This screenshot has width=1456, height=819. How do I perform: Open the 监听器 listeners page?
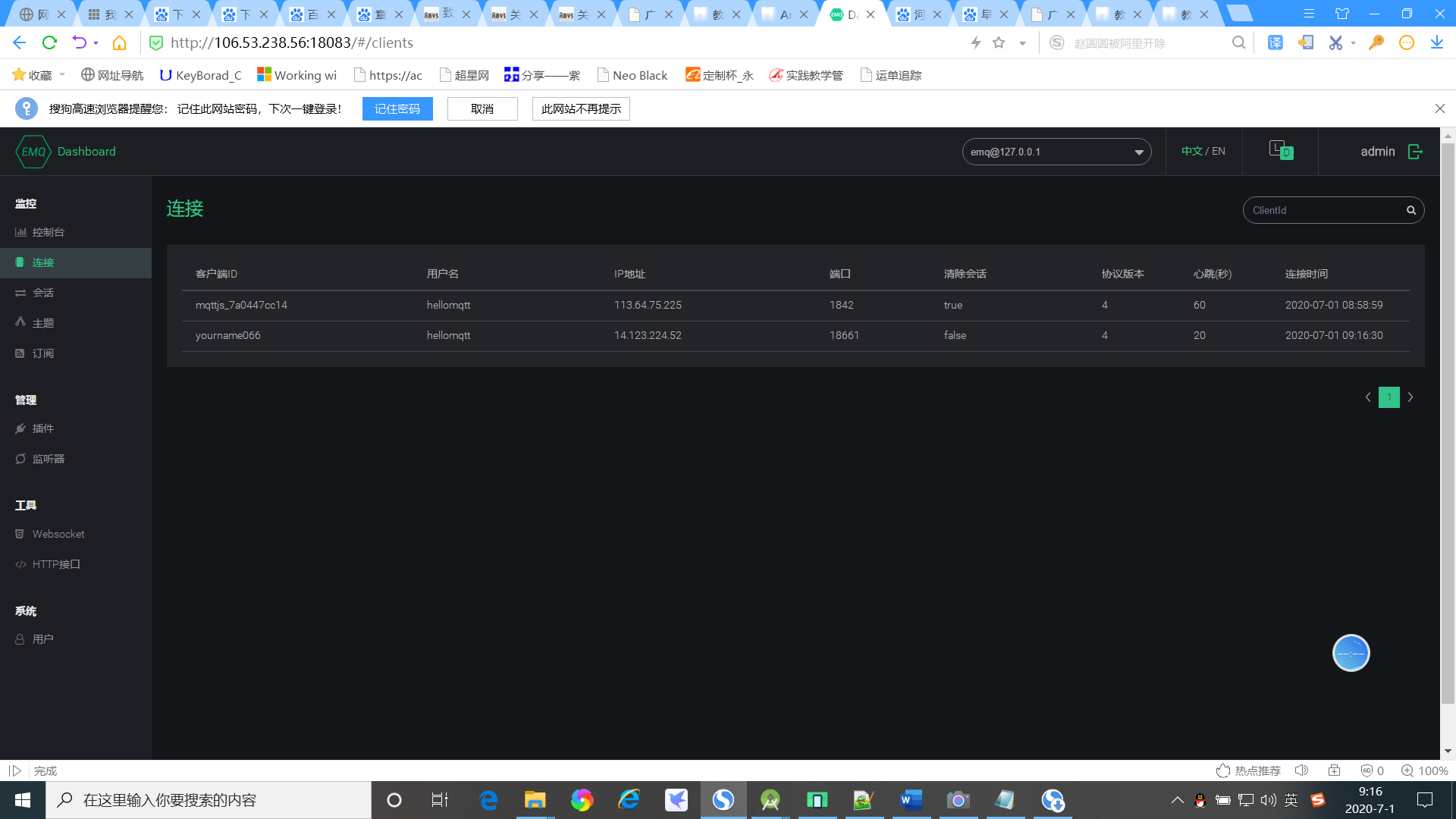(48, 459)
